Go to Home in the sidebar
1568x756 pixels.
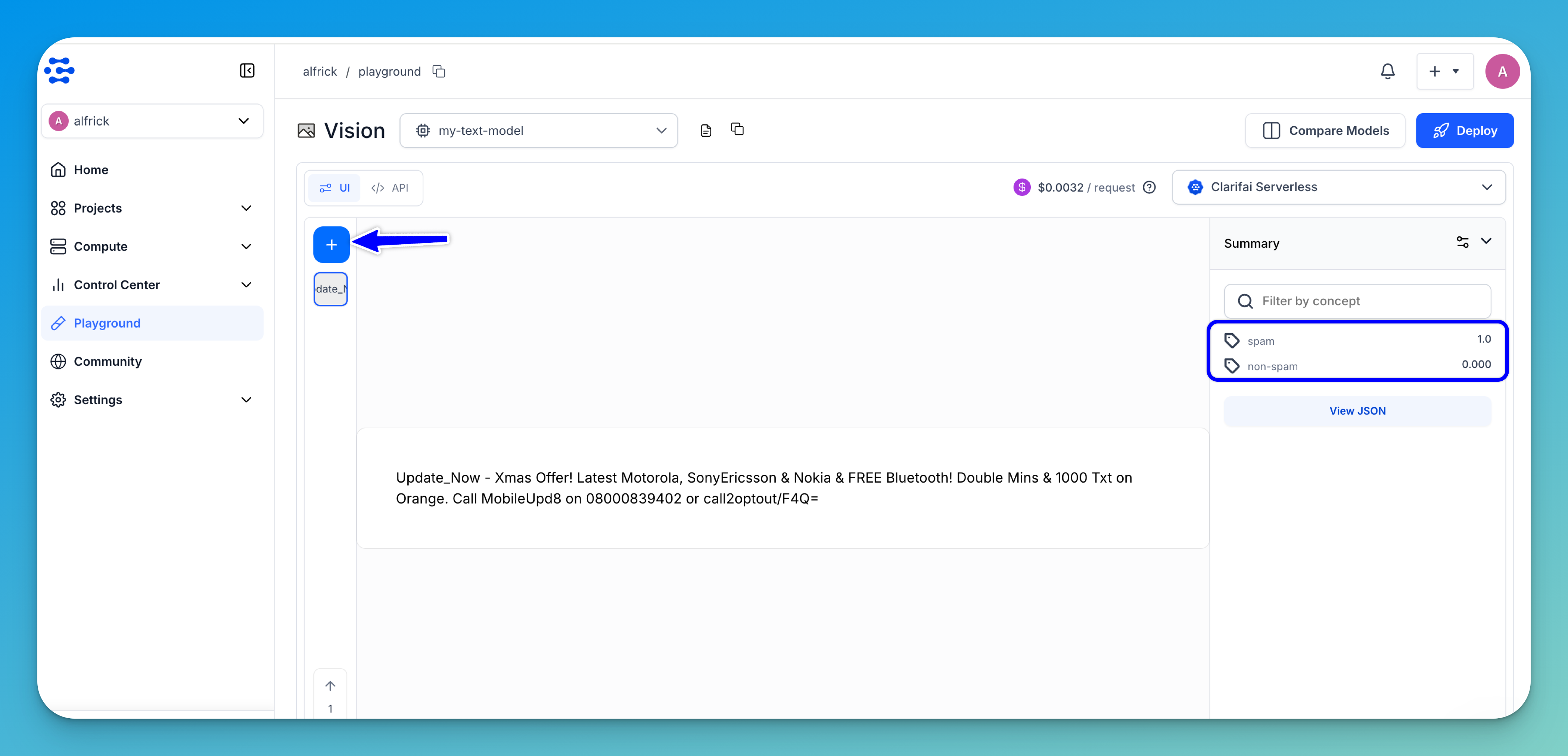[91, 169]
